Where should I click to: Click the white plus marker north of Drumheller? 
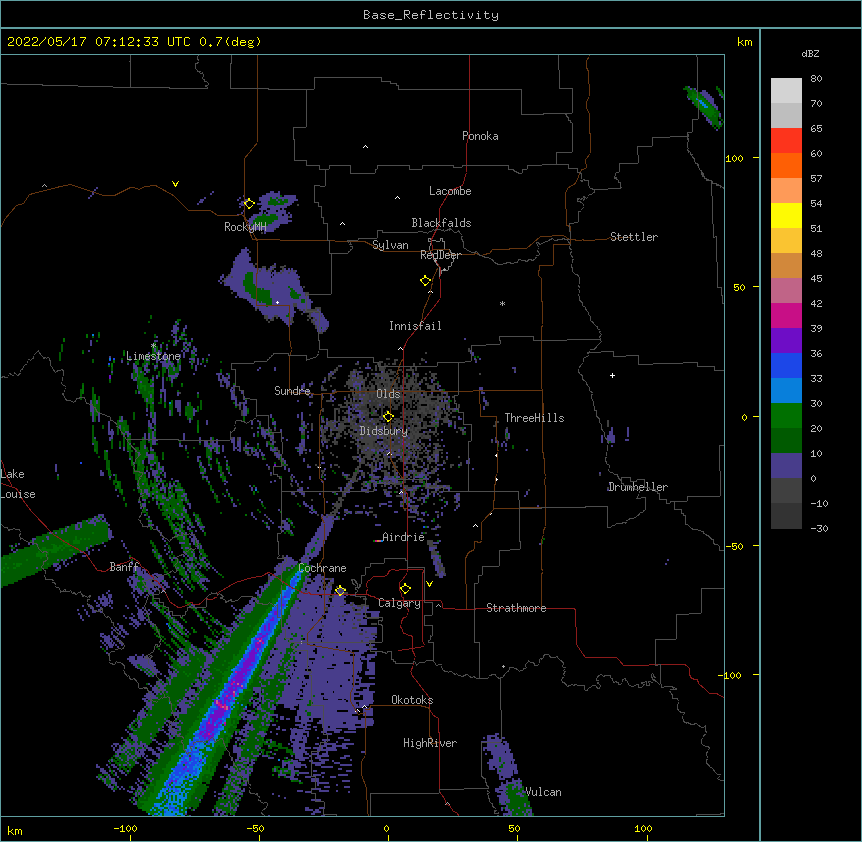612,375
